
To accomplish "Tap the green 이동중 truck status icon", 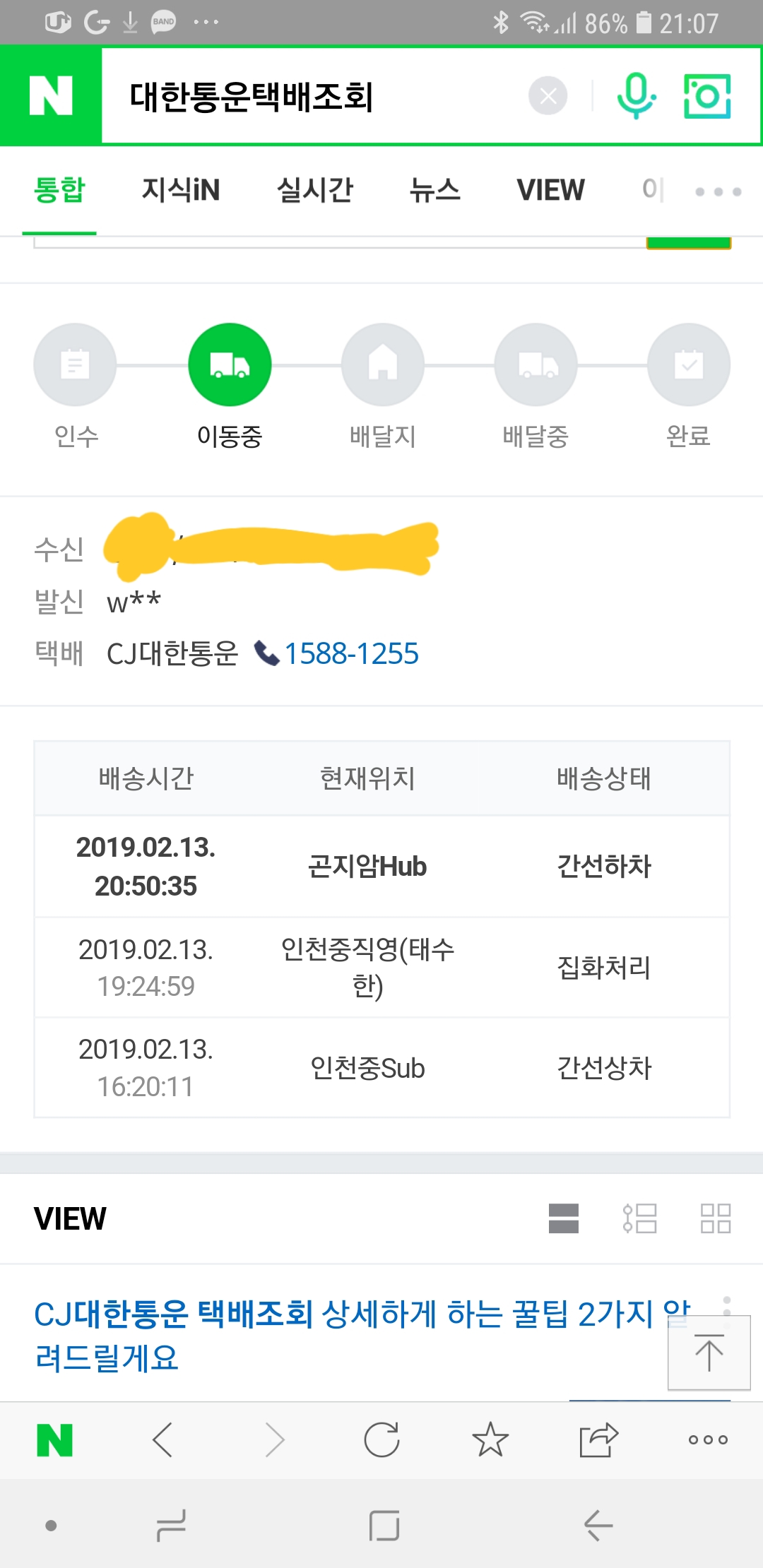I will (230, 364).
